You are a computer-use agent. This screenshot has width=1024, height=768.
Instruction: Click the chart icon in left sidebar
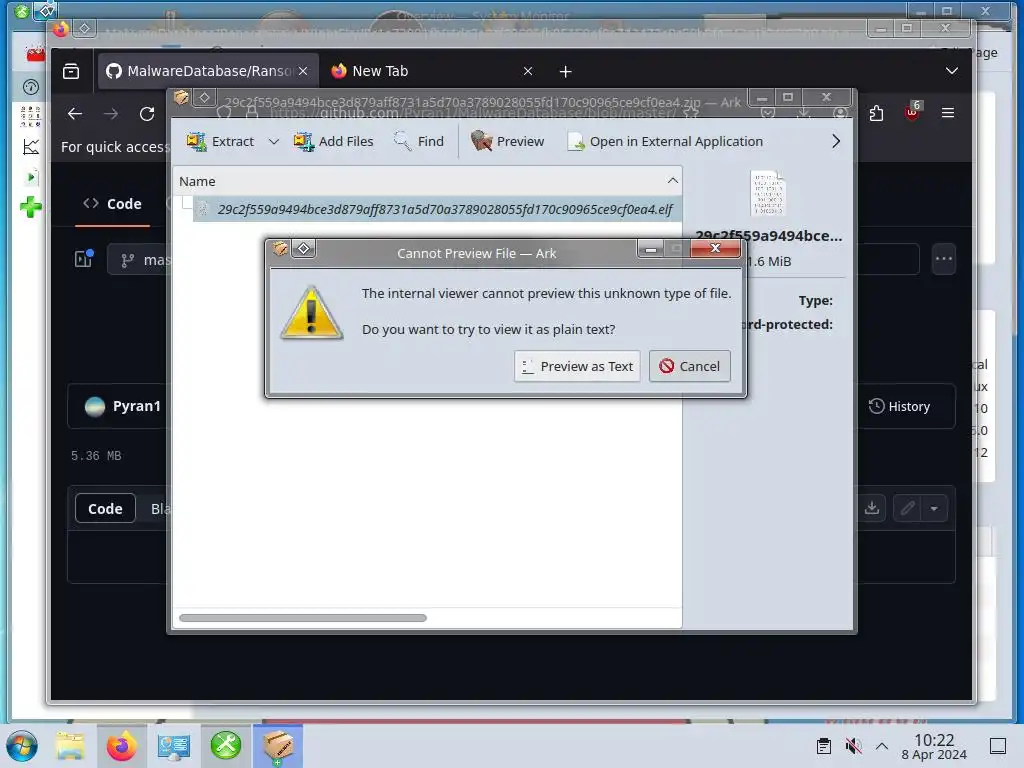[x=31, y=147]
